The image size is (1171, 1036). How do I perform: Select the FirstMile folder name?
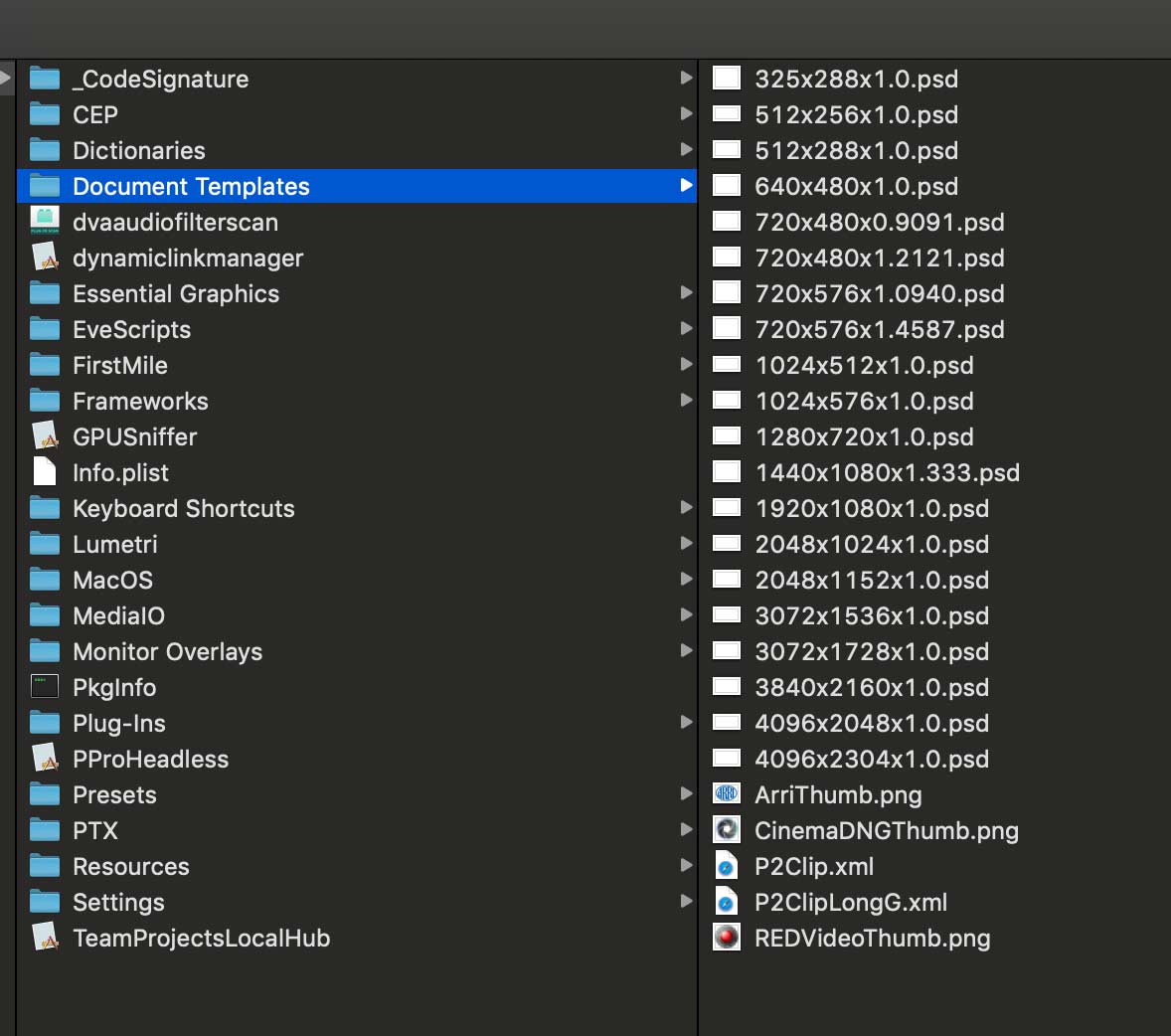120,365
